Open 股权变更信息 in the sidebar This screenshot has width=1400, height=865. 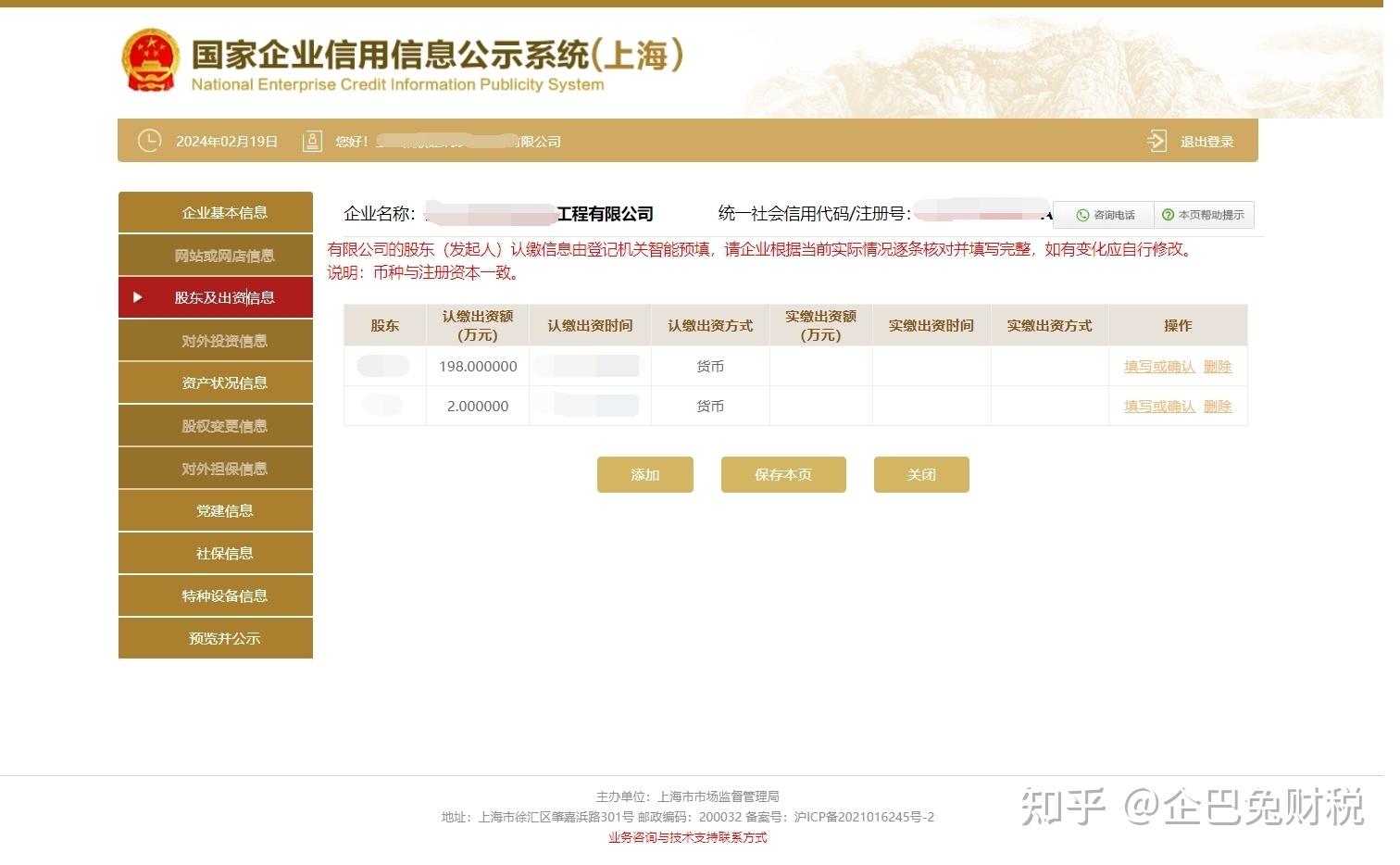tap(216, 426)
